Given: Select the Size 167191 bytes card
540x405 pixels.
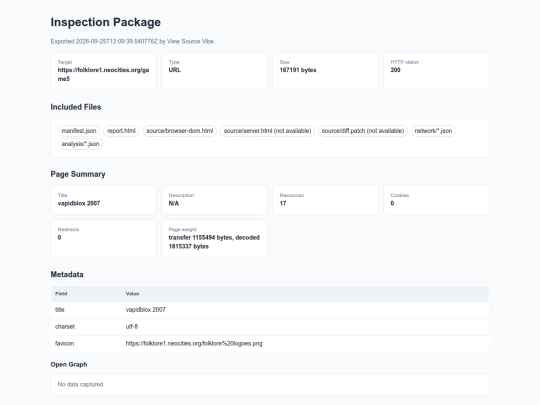Looking at the screenshot, I should (x=325, y=71).
